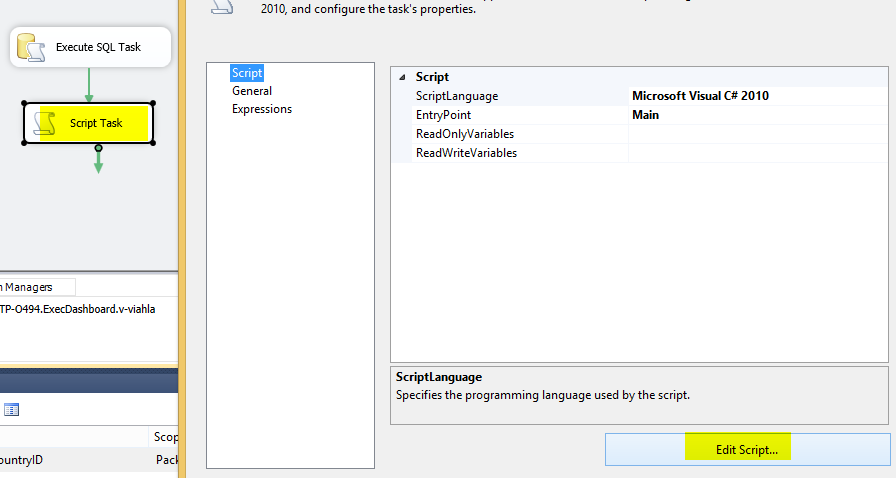The width and height of the screenshot is (896, 478).
Task: Click the Script Task scroll icon
Action: pyautogui.click(x=45, y=123)
